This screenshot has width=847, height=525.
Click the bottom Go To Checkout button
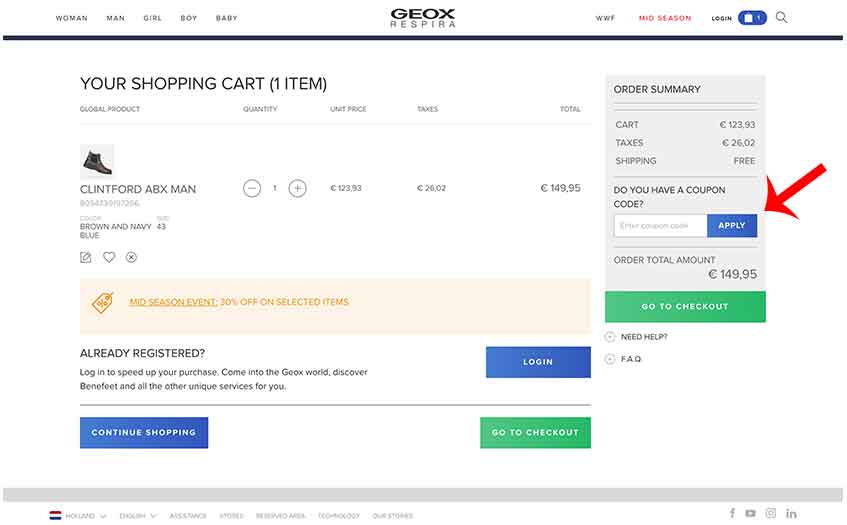point(535,432)
